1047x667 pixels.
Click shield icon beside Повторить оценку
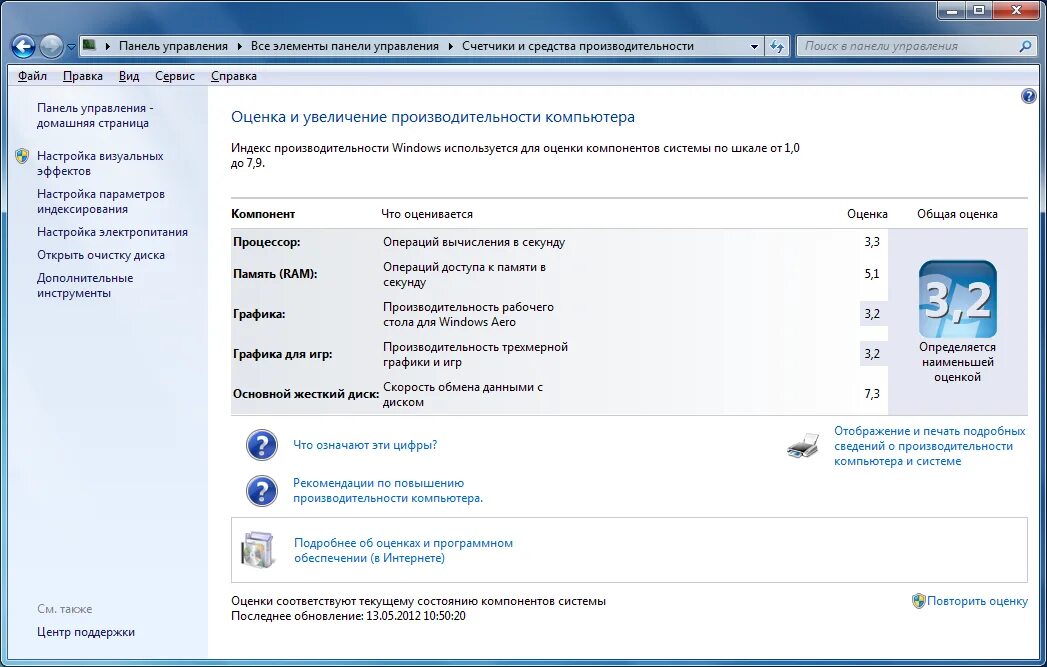pyautogui.click(x=919, y=601)
